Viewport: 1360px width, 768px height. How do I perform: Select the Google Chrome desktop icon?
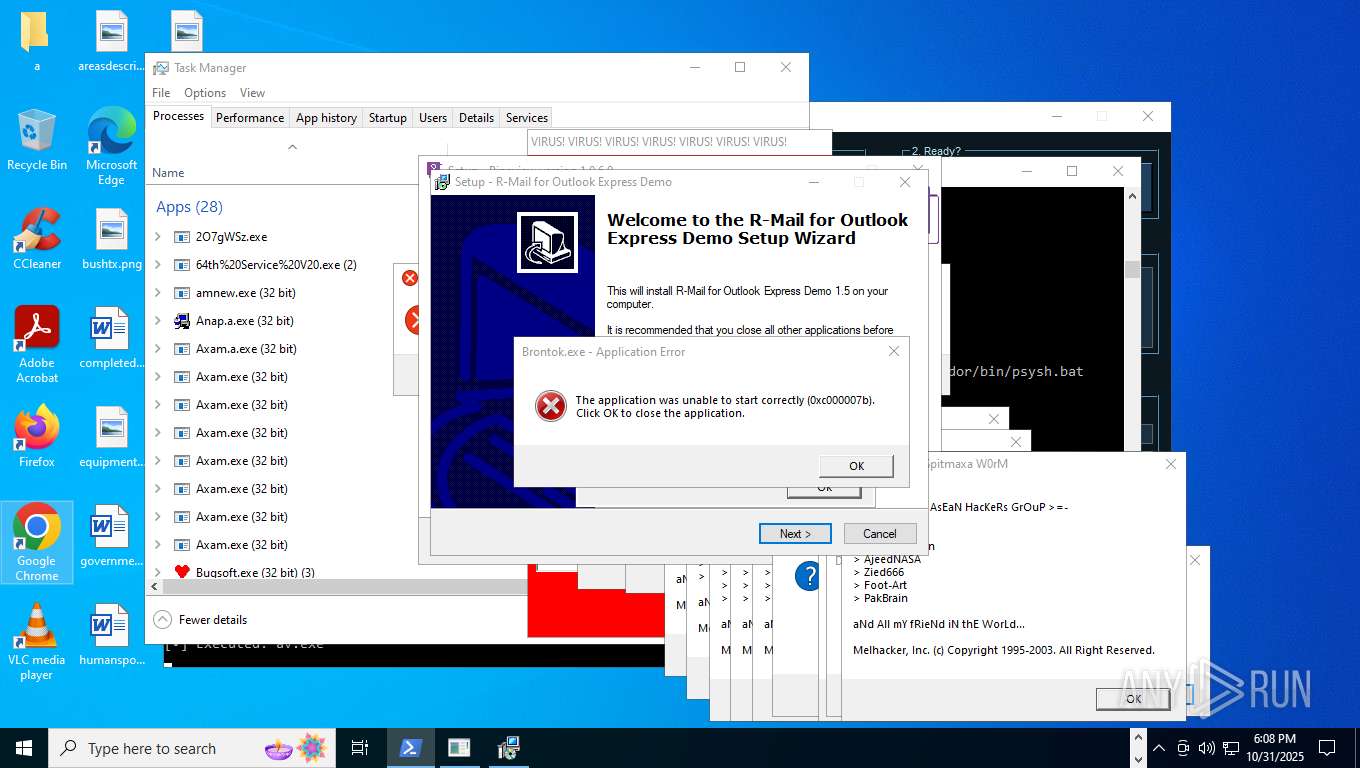(36, 542)
